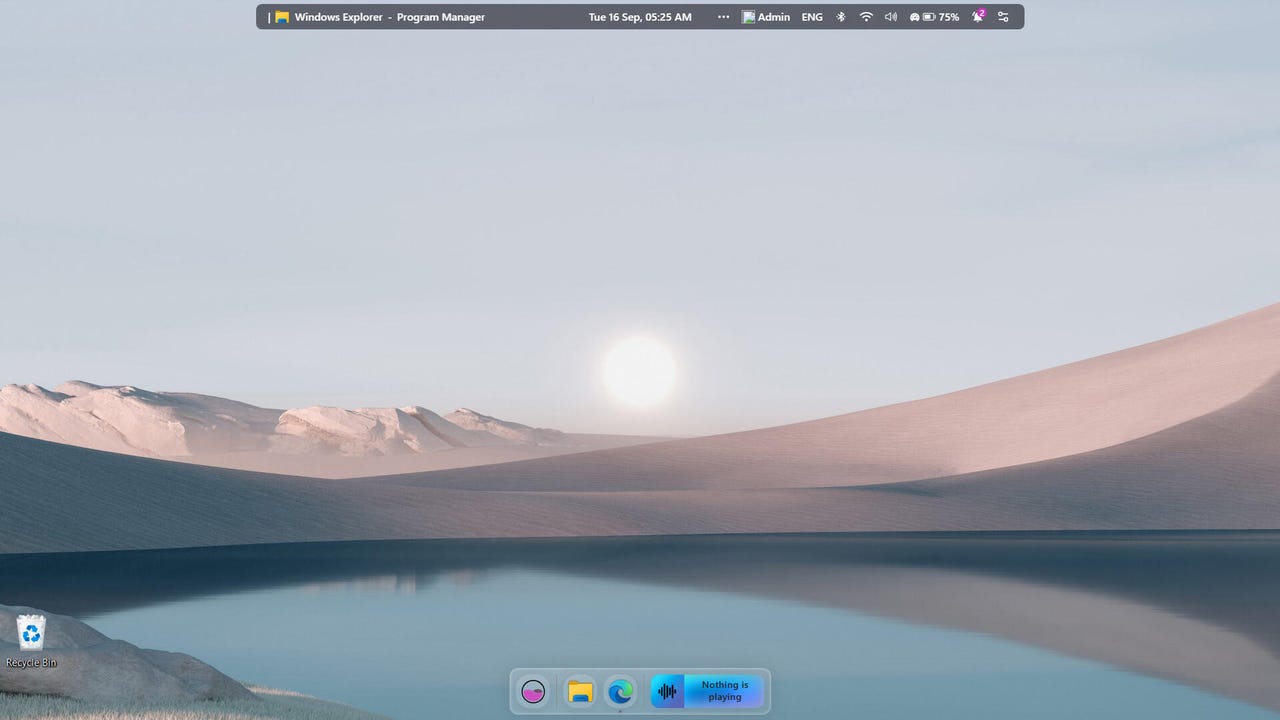Image resolution: width=1280 pixels, height=720 pixels.
Task: Open the Seelen UI launcher in the dock
Action: point(533,691)
